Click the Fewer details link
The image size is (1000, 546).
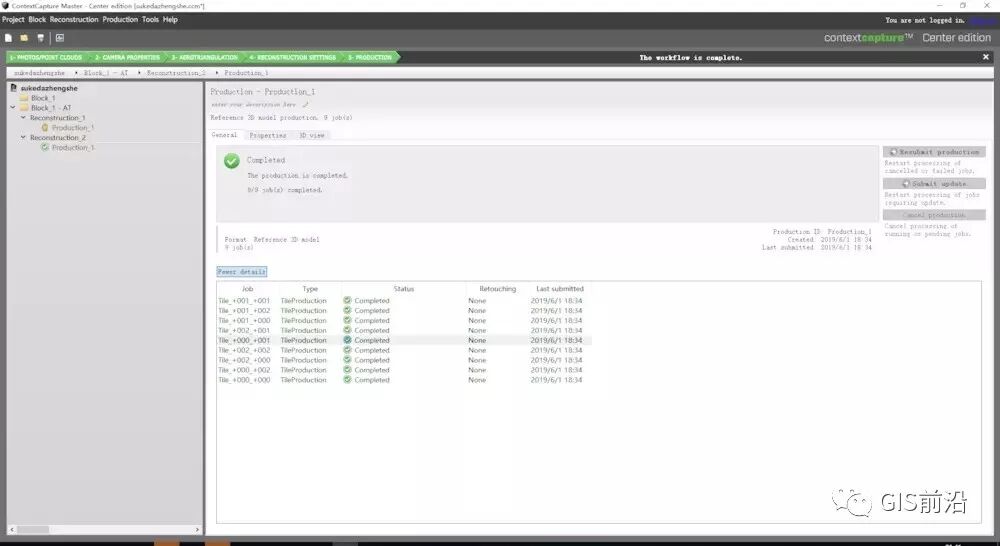click(x=242, y=272)
